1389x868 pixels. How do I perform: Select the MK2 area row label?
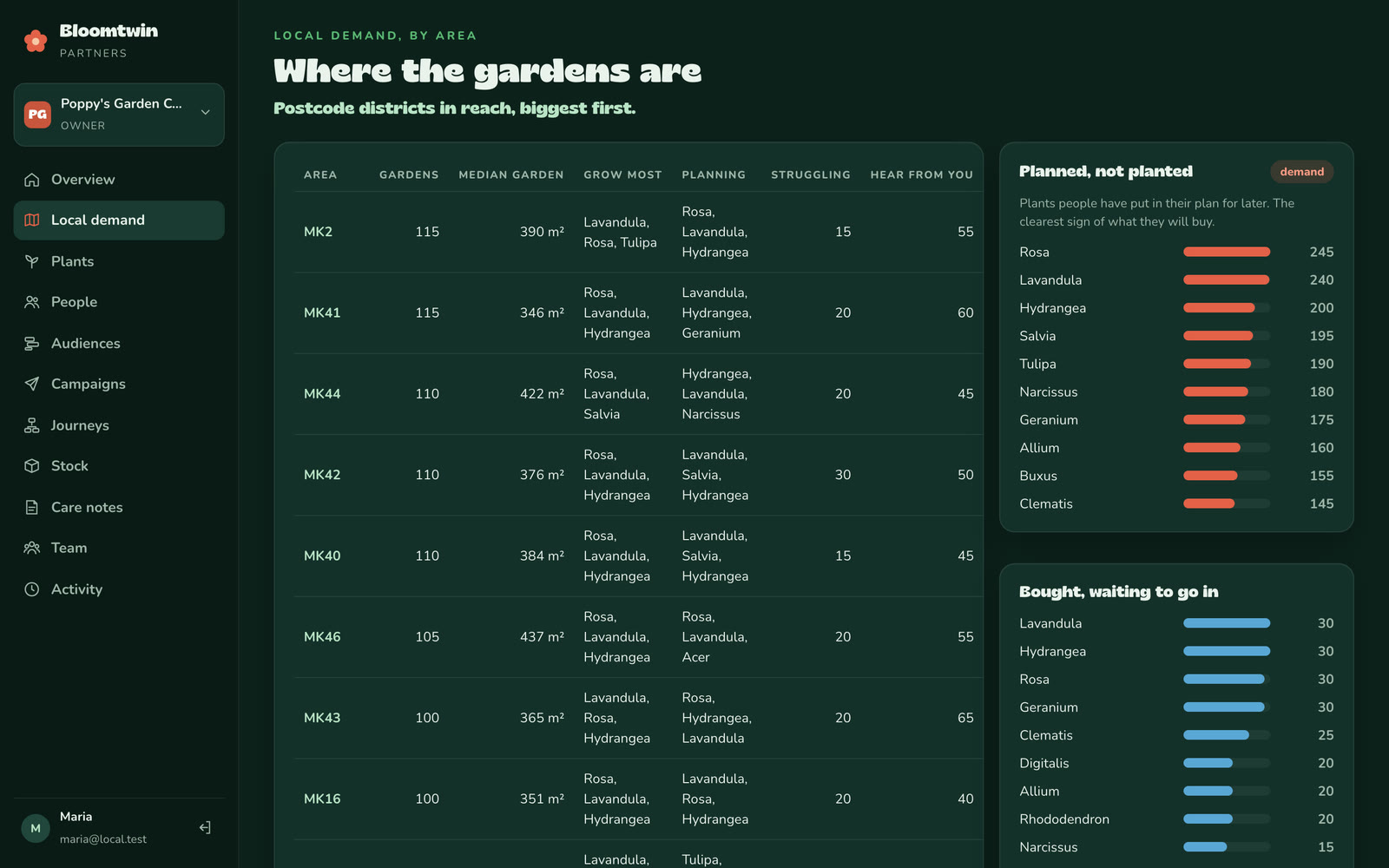point(318,232)
